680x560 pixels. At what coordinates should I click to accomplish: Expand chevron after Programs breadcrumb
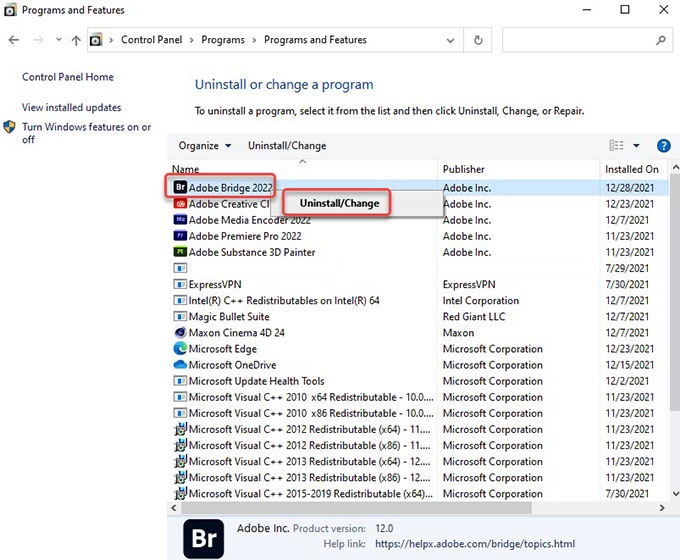[254, 40]
